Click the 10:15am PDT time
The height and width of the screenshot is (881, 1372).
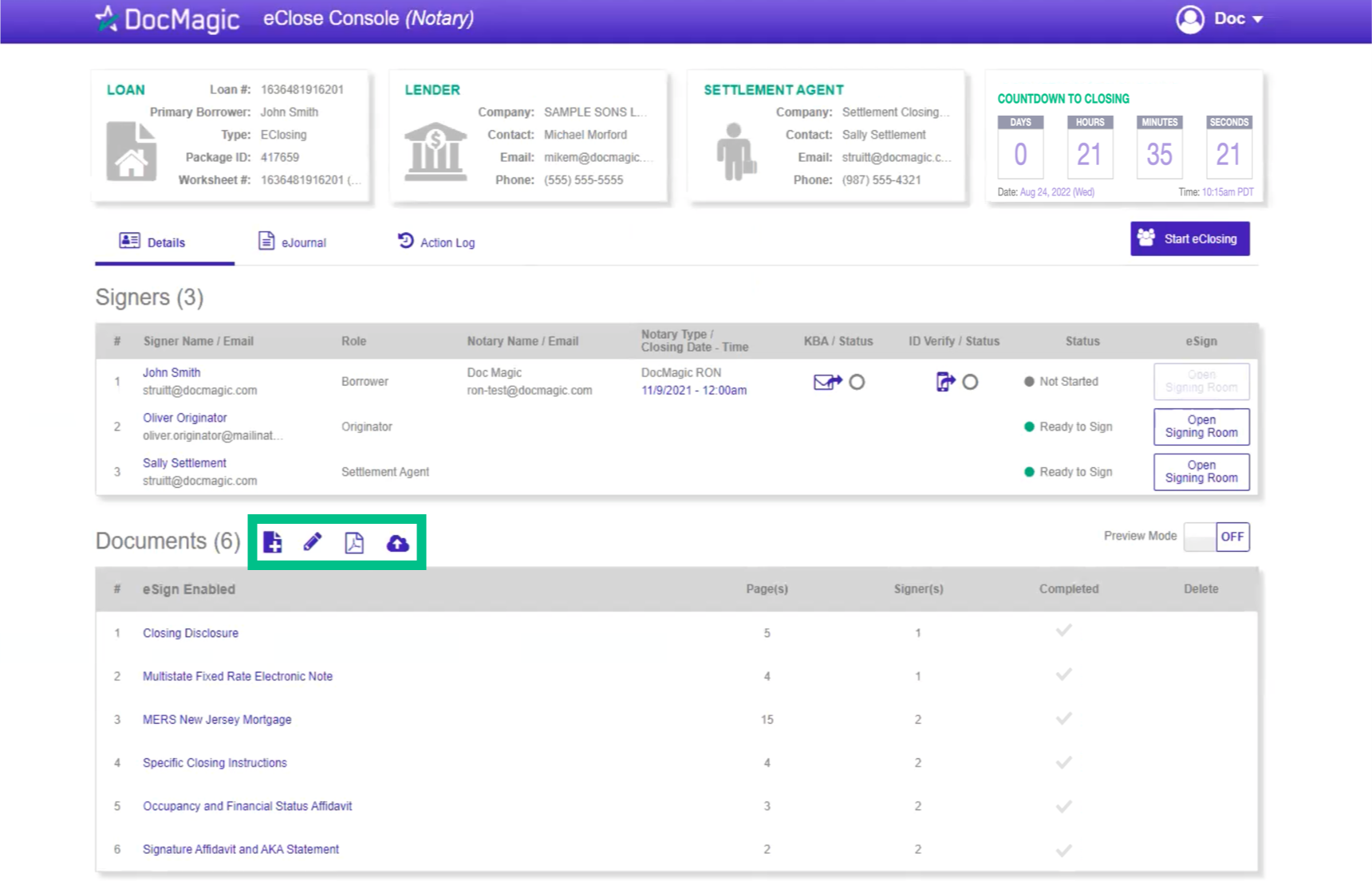[1228, 192]
